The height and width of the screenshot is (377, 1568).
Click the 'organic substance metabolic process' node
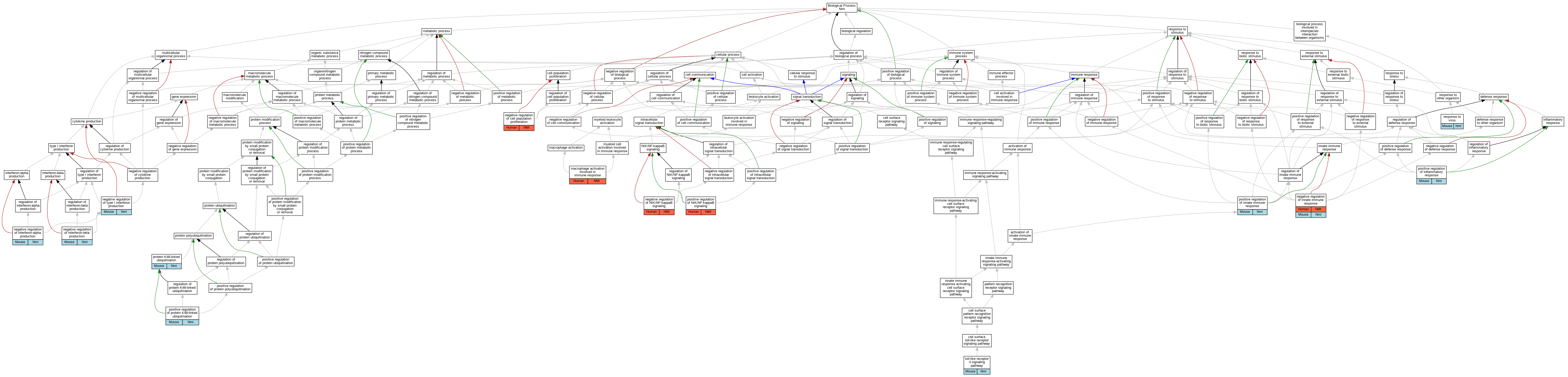(325, 55)
